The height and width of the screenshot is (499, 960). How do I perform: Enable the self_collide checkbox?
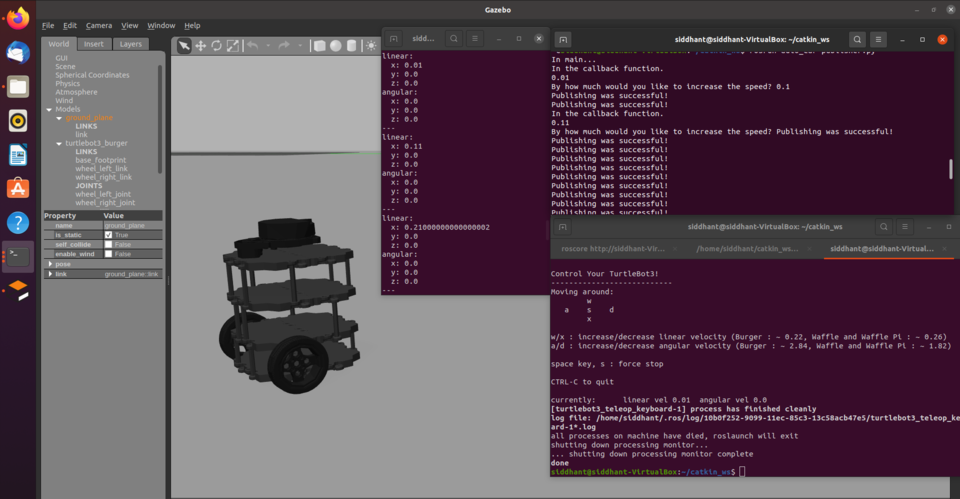pyautogui.click(x=108, y=244)
